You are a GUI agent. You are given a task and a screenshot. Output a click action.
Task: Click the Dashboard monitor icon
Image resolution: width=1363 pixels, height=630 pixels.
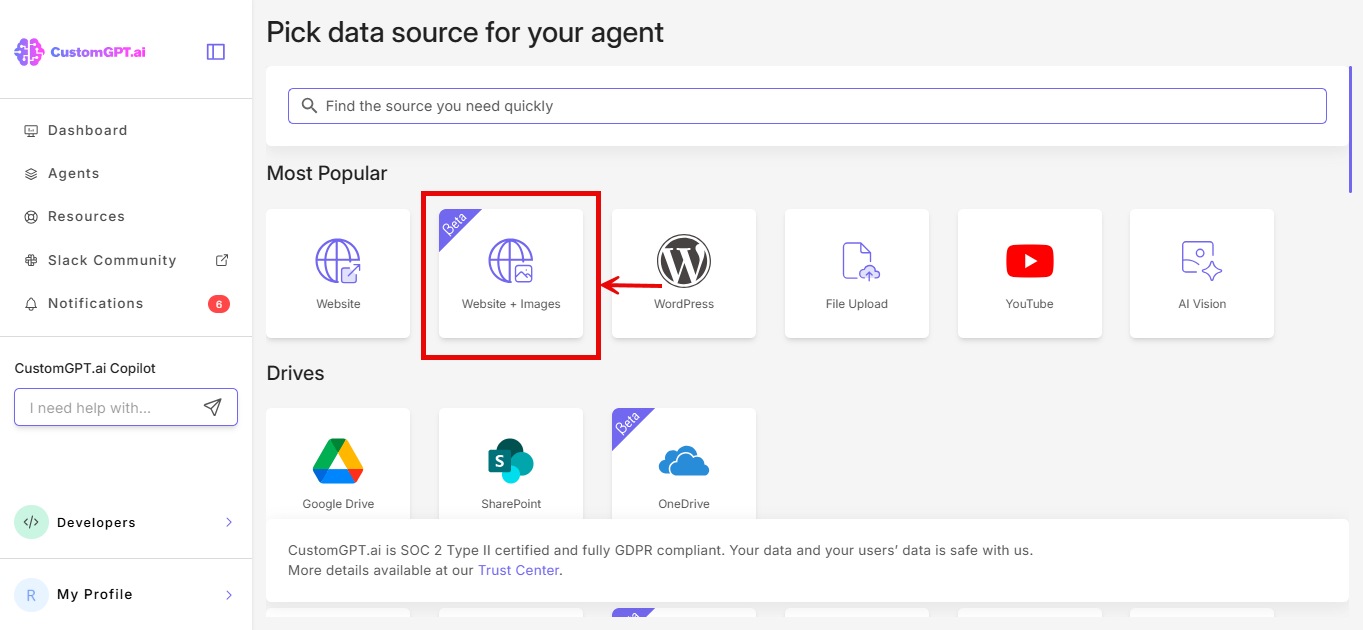coord(31,131)
